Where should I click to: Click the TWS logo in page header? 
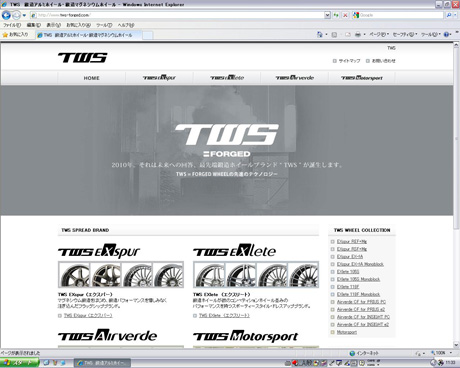click(83, 58)
